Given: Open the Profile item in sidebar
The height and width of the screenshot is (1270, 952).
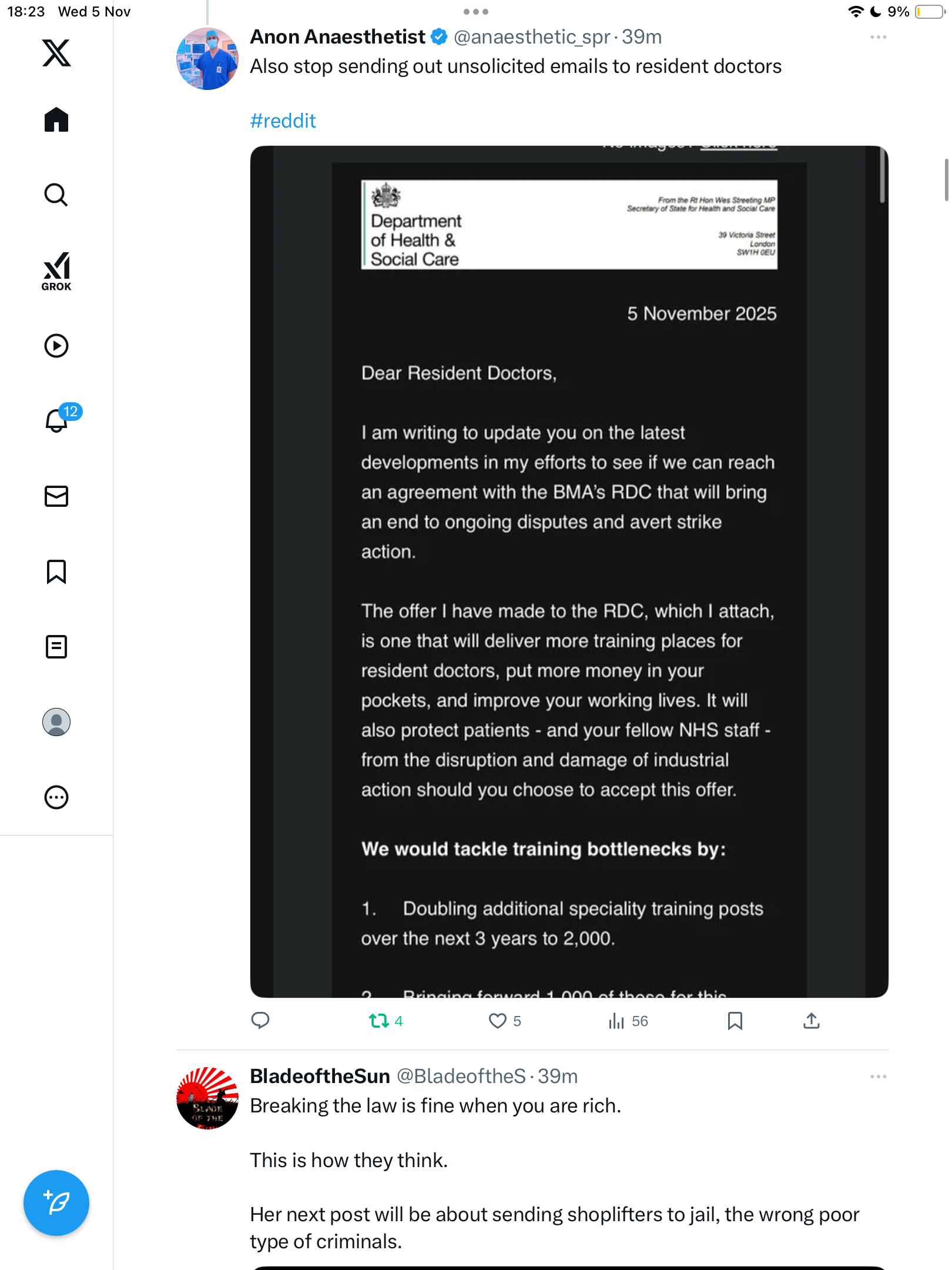Looking at the screenshot, I should (56, 722).
